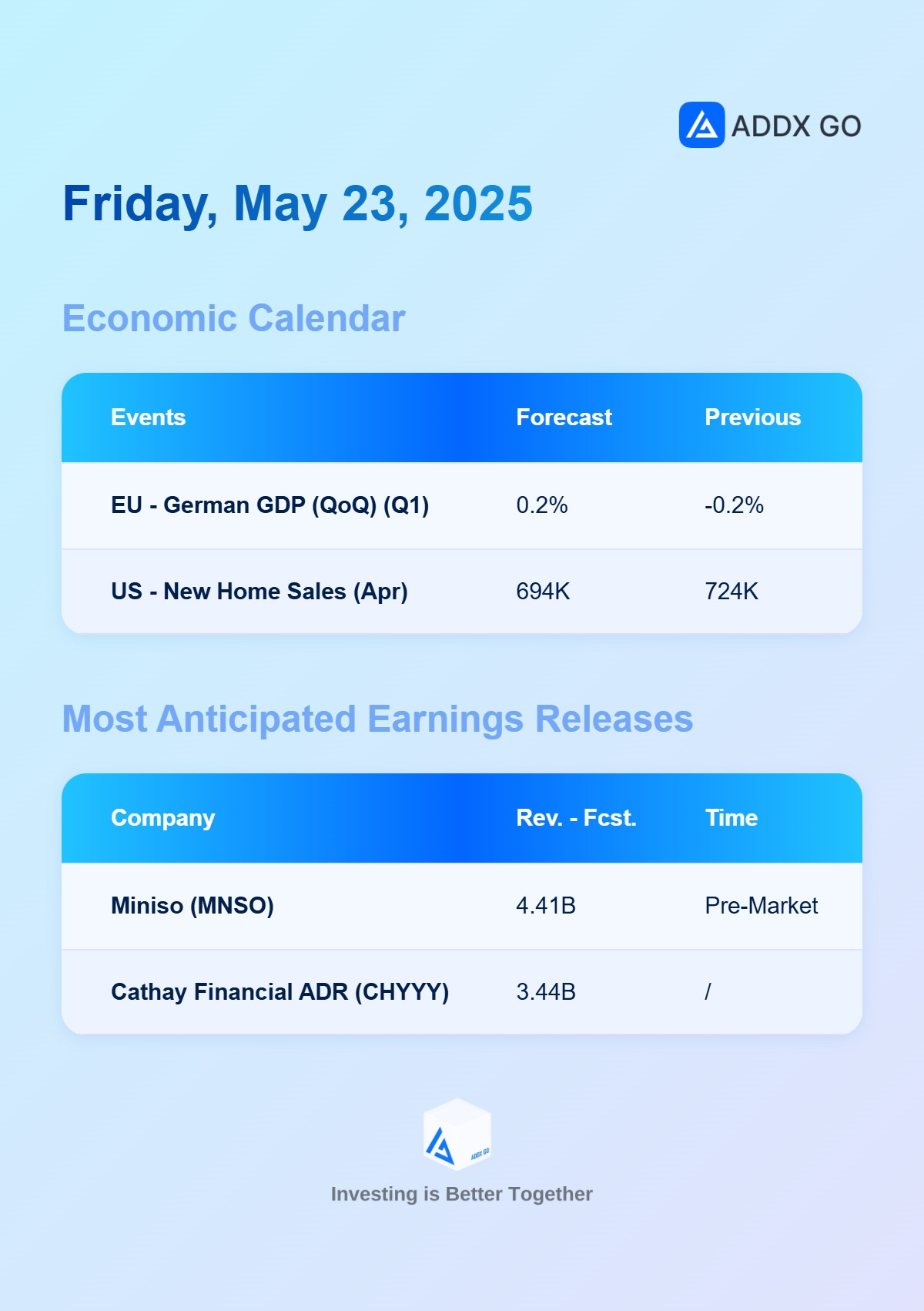Image resolution: width=924 pixels, height=1311 pixels.
Task: Open the Miniso (MNSO) company entry
Action: 192,906
